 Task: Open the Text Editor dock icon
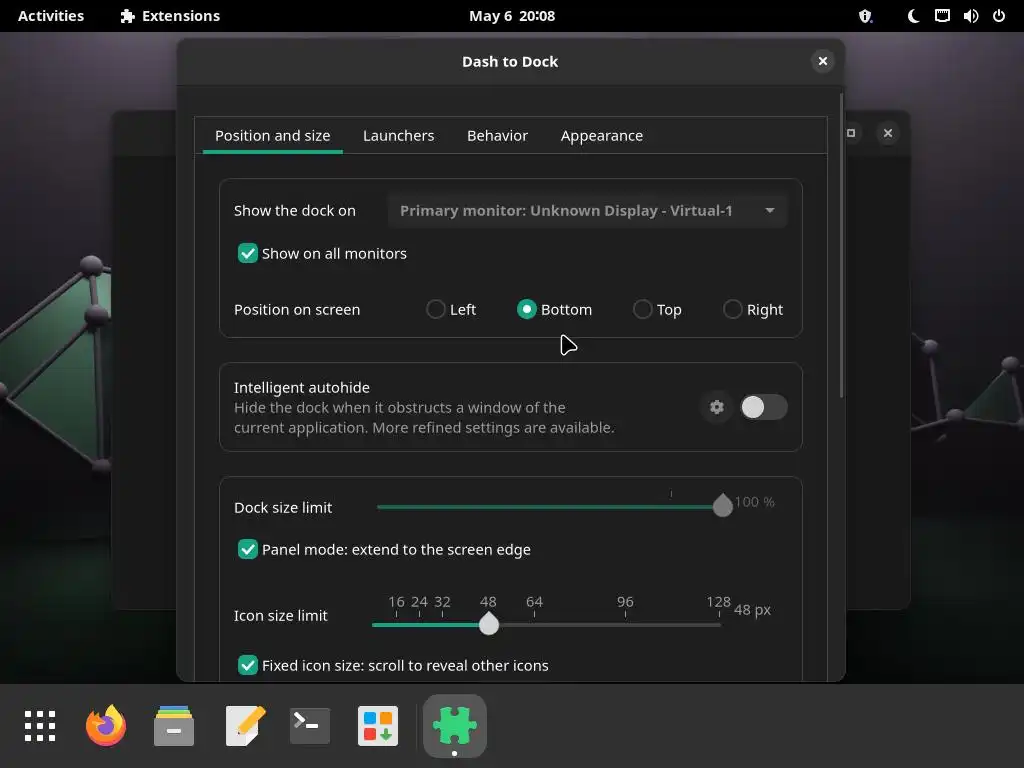245,726
